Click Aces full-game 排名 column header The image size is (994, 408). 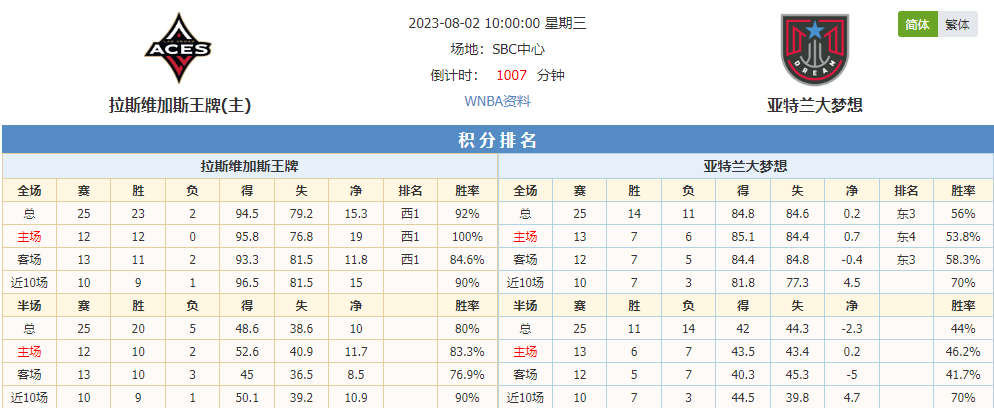(410, 191)
